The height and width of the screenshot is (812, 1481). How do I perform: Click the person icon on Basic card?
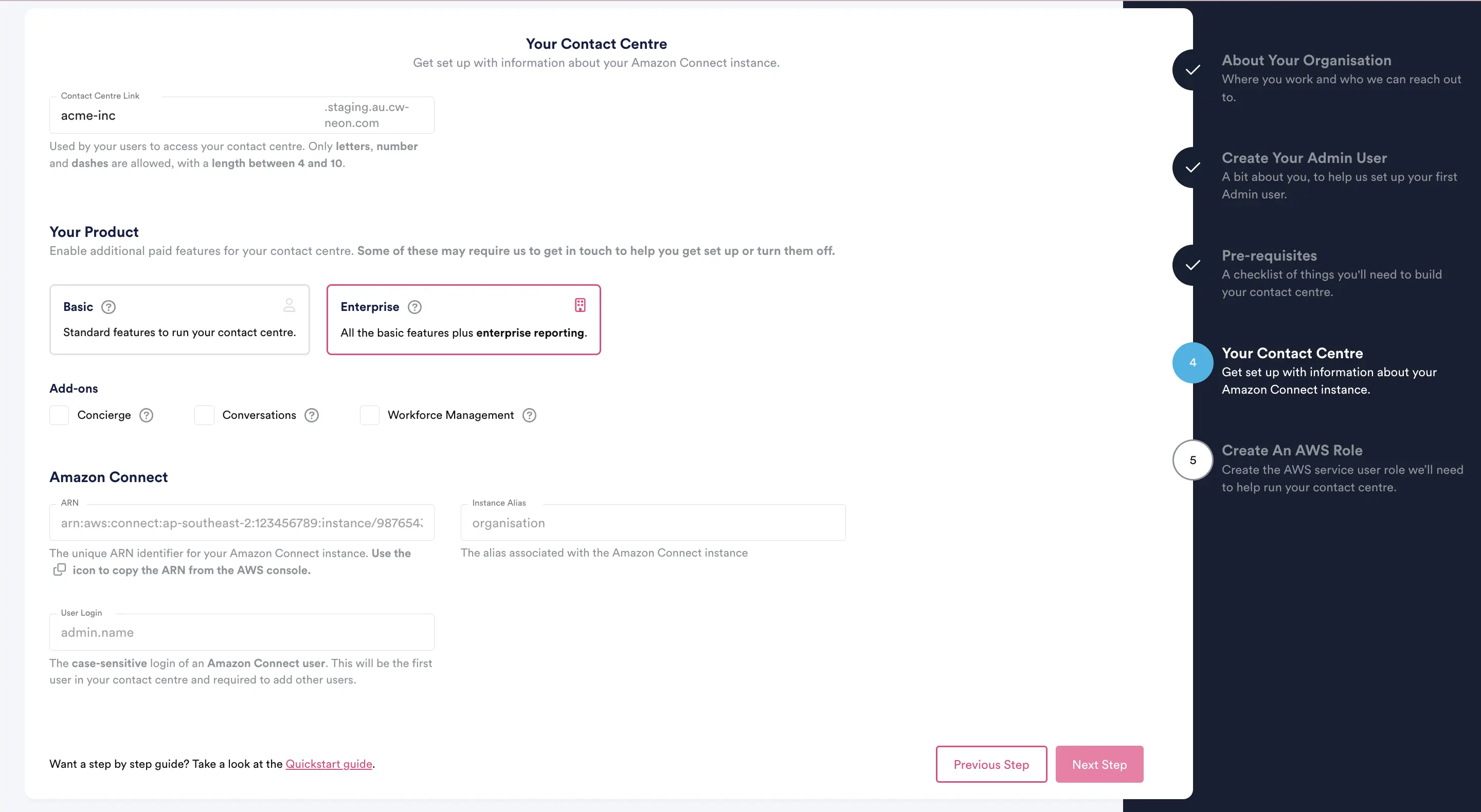click(x=289, y=305)
